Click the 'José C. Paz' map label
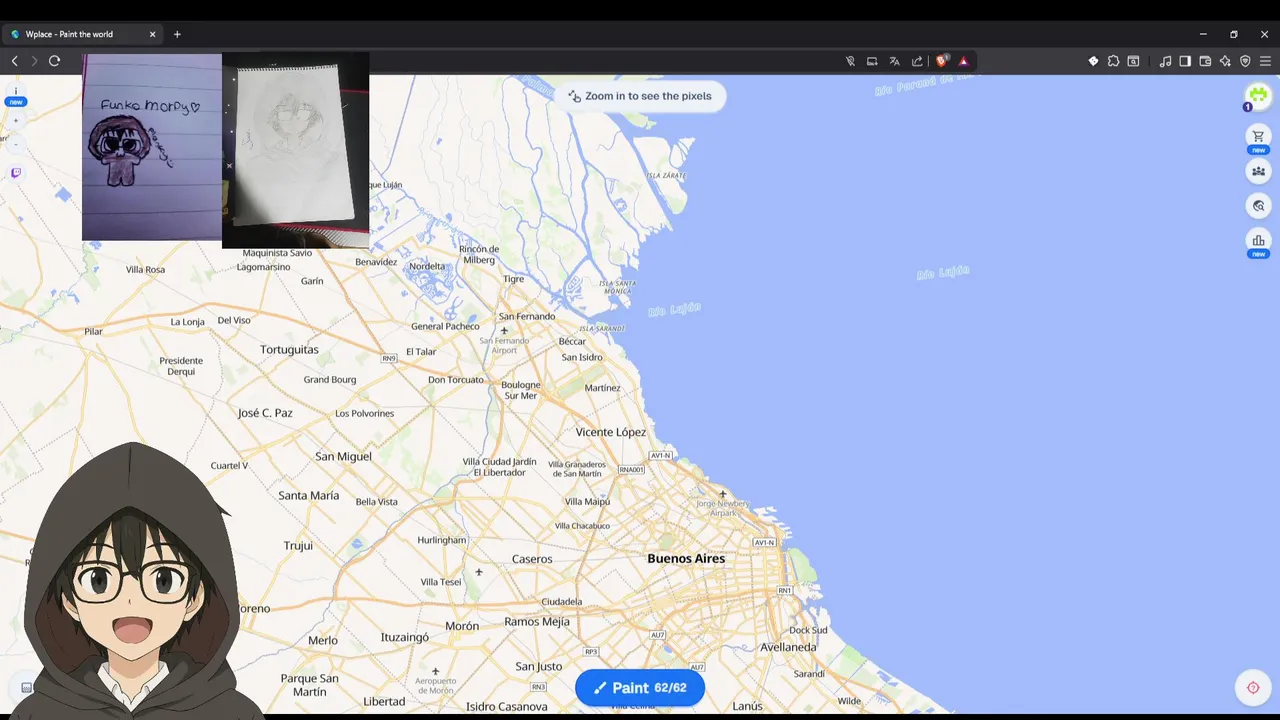The width and height of the screenshot is (1280, 720). point(265,413)
